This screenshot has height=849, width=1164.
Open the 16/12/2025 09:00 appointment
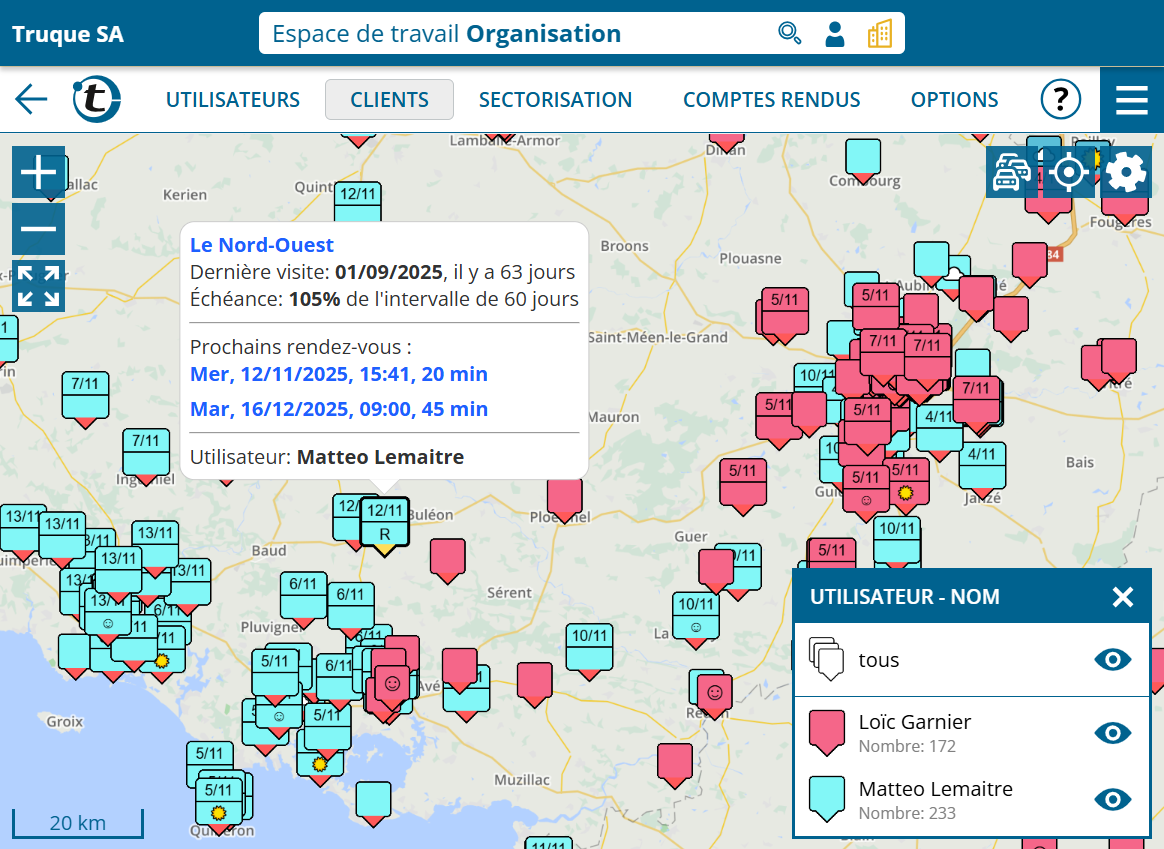339,409
